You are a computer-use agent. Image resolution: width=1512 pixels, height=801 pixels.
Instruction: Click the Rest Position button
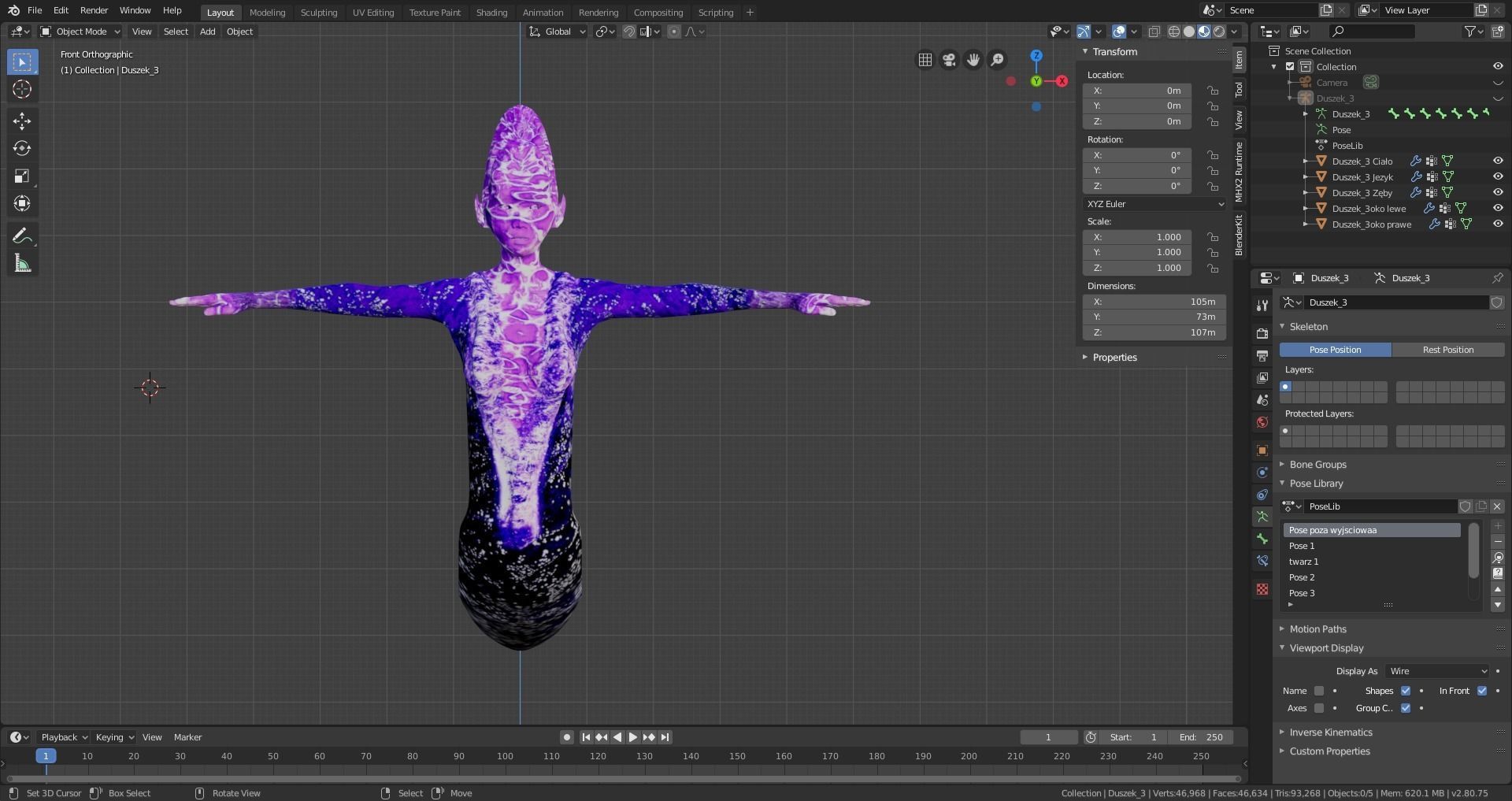(x=1448, y=350)
